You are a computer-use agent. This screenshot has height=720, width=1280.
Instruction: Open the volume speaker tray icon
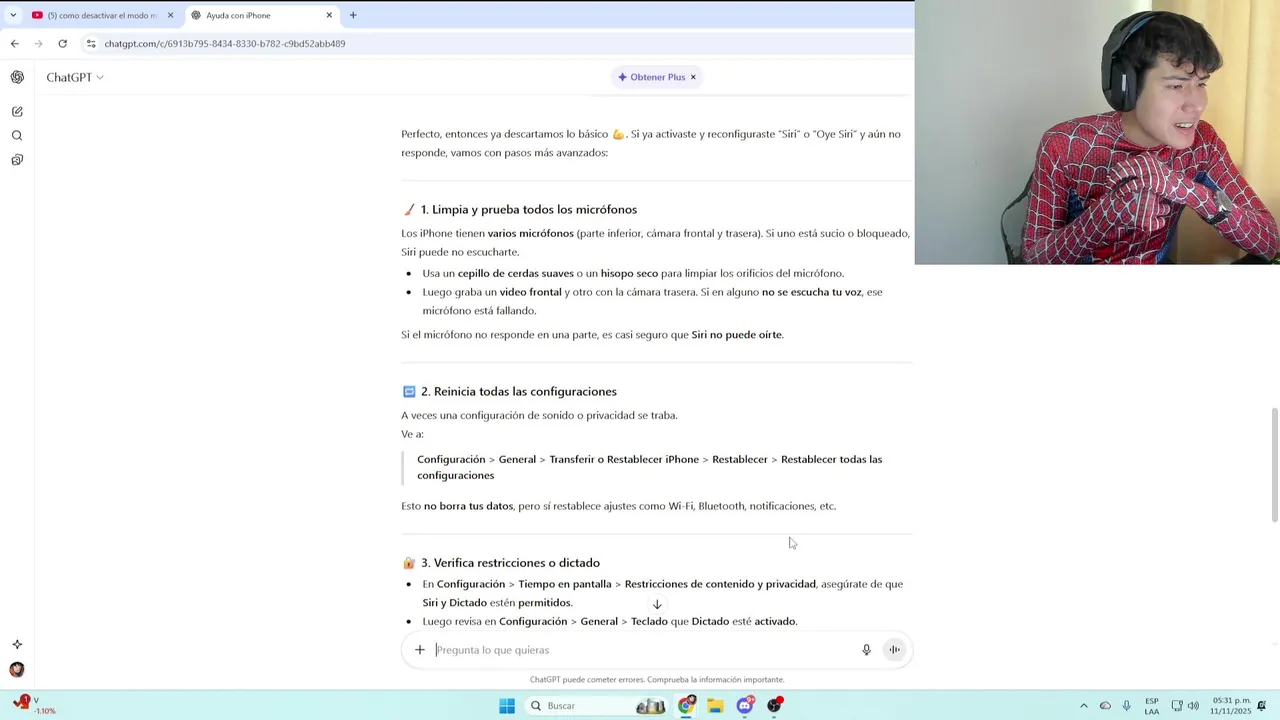coord(1193,706)
